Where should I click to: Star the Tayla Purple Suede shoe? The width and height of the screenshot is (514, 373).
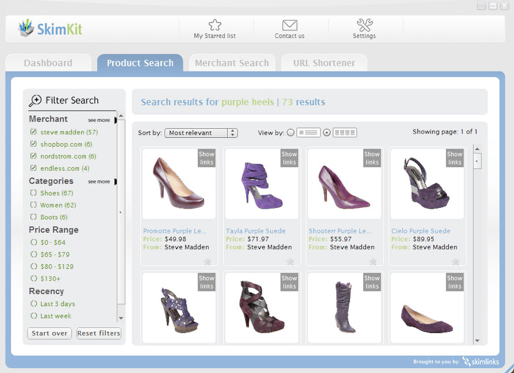pyautogui.click(x=290, y=261)
